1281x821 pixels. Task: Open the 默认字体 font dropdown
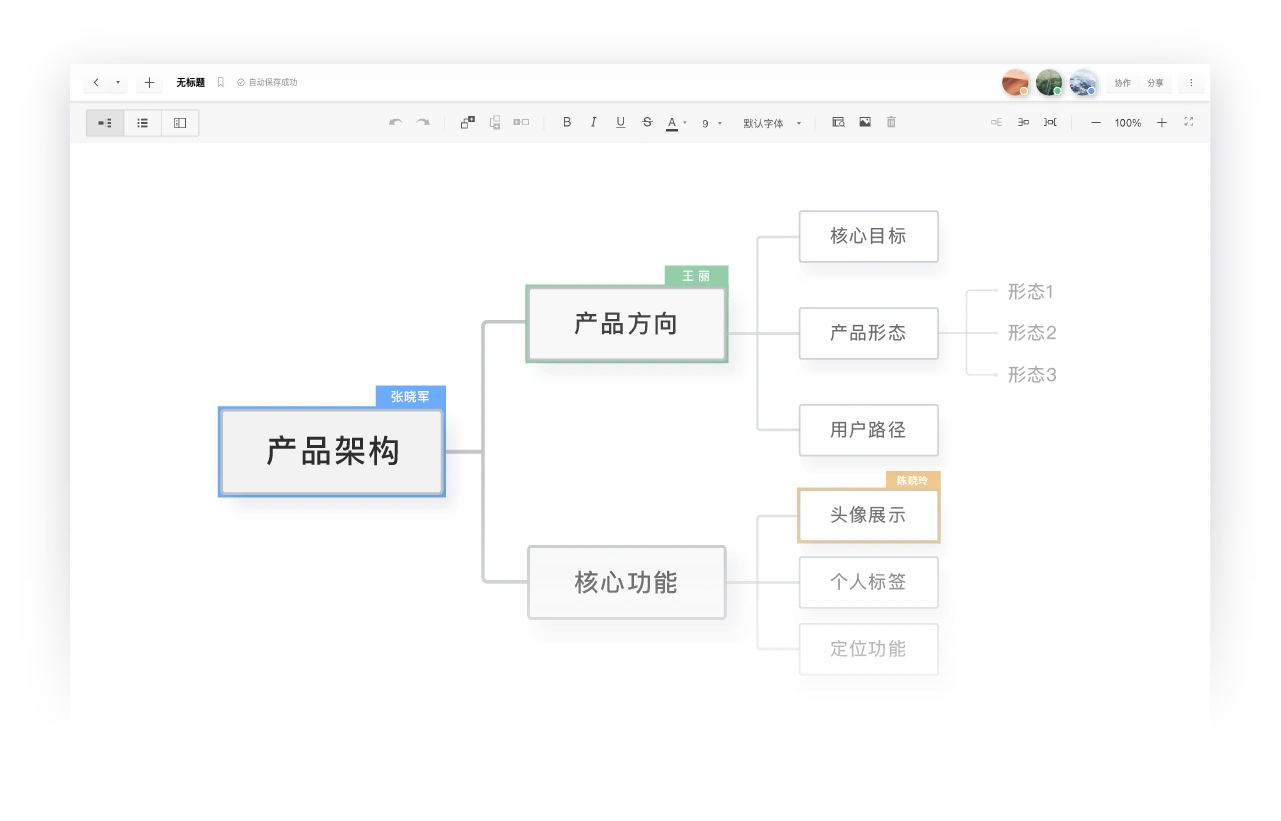coord(772,123)
